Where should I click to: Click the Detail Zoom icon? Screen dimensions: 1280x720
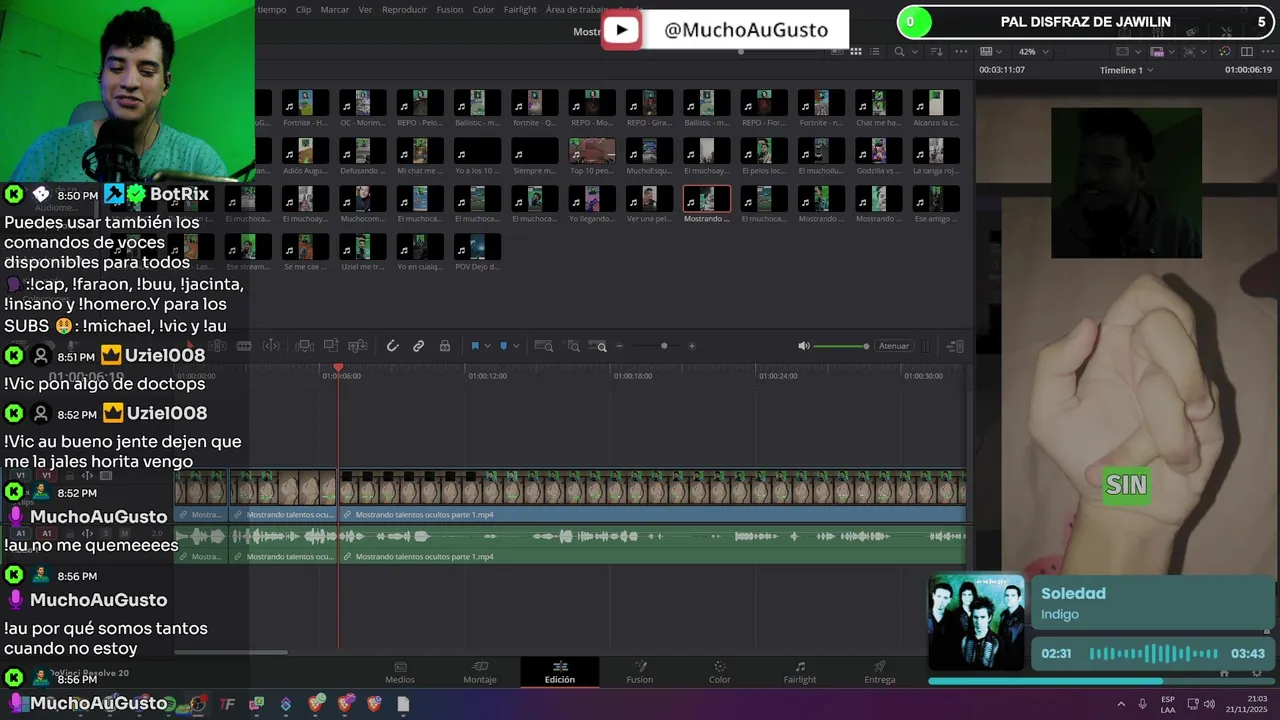coord(573,346)
